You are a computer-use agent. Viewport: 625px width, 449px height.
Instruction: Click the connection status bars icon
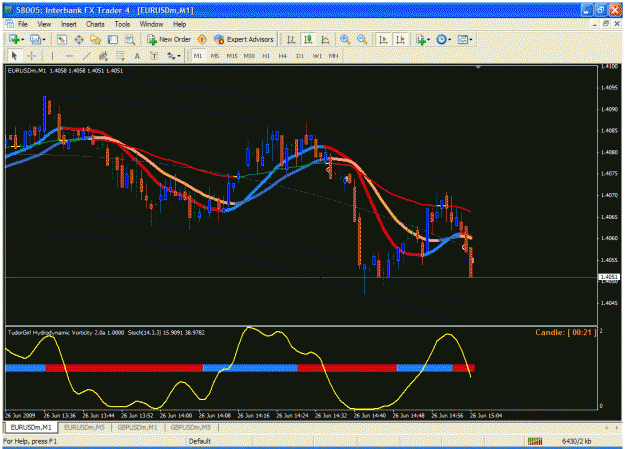coord(535,441)
